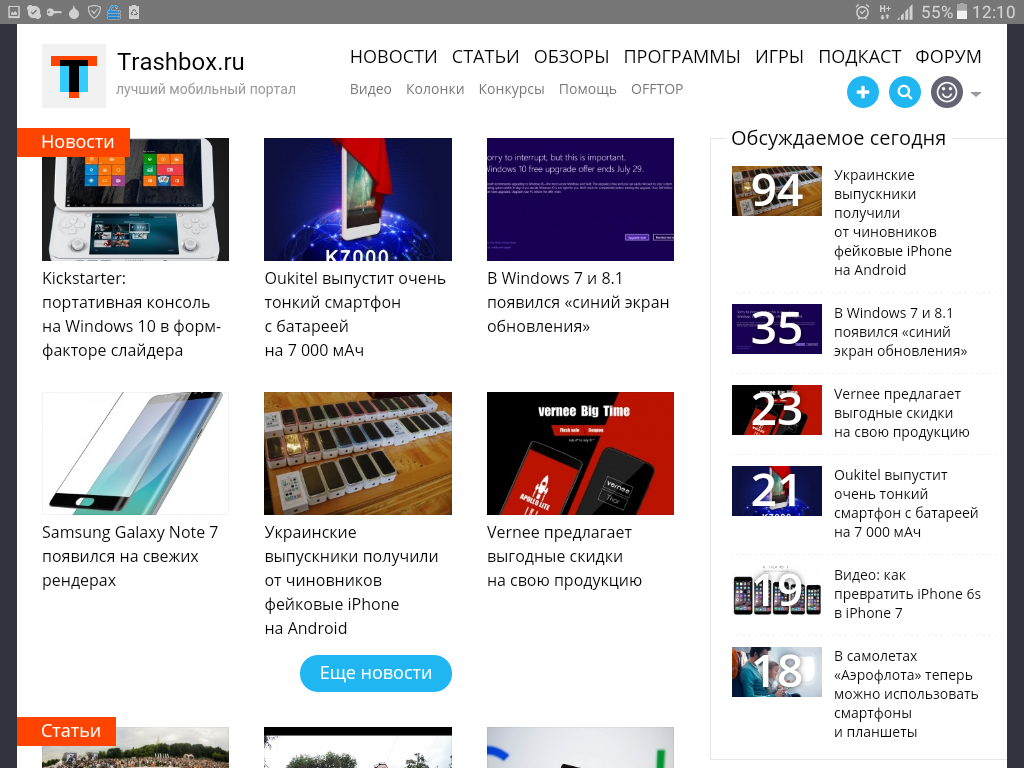Go to the Видео submenu link
1024x768 pixels.
(370, 89)
